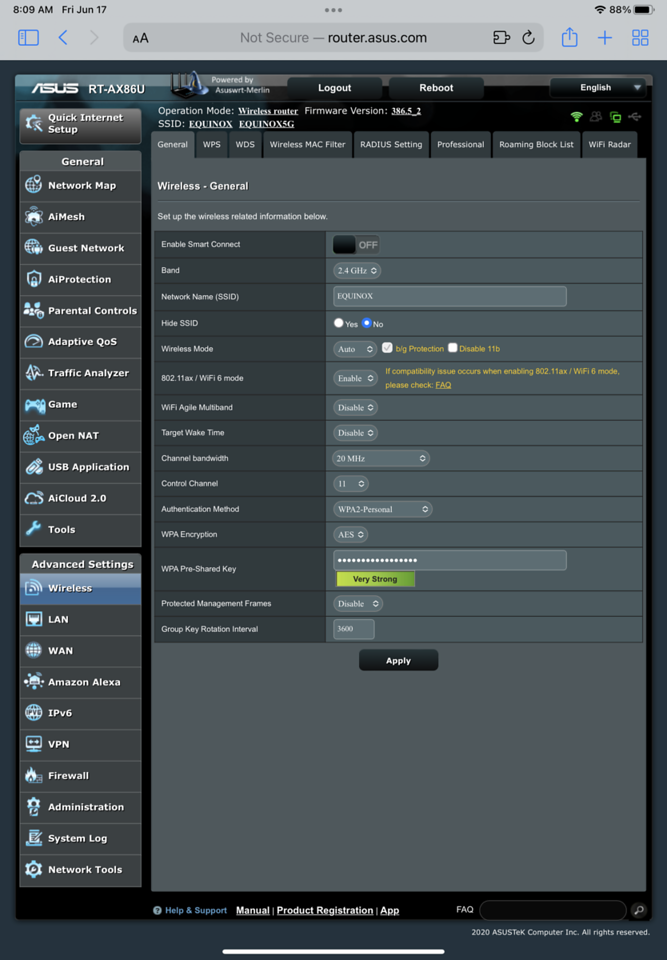
Task: Open the Open NAT page
Action: [80, 435]
